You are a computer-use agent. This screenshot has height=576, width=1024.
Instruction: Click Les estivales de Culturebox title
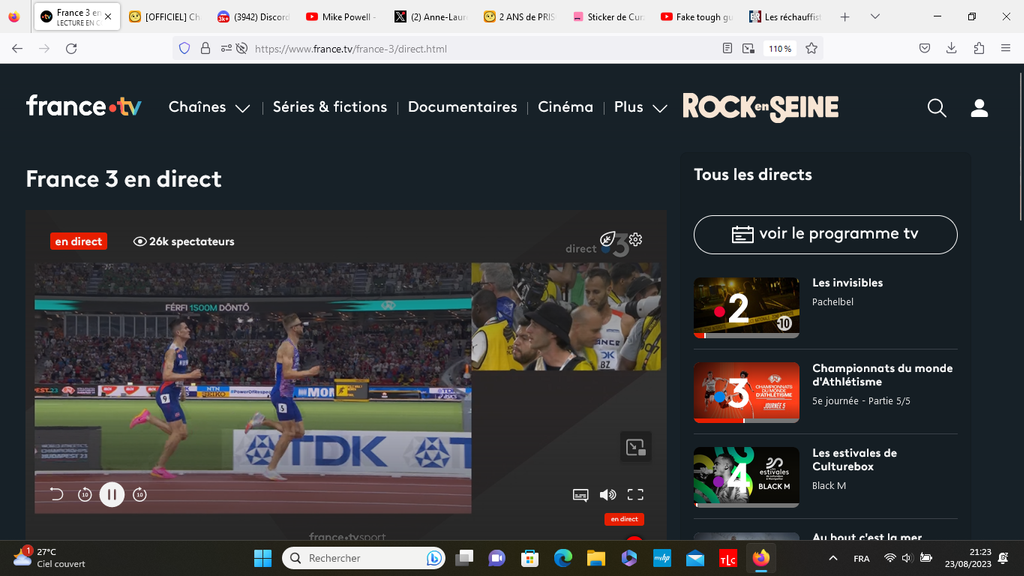click(x=854, y=460)
